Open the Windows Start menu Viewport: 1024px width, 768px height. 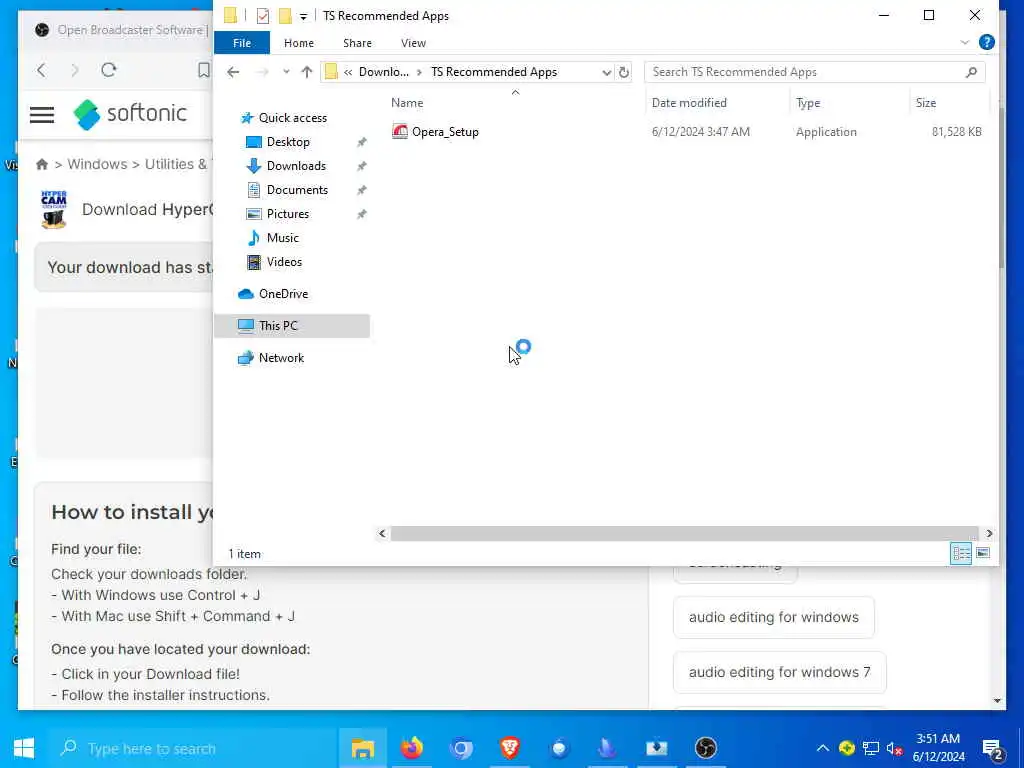[x=24, y=748]
